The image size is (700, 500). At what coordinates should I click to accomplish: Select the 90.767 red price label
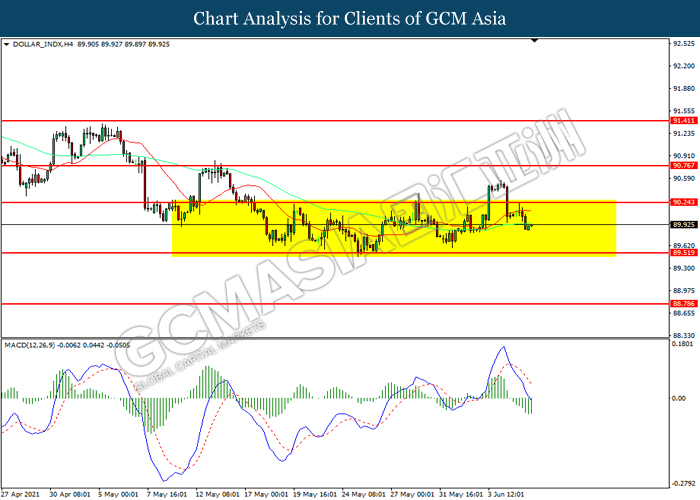click(683, 166)
